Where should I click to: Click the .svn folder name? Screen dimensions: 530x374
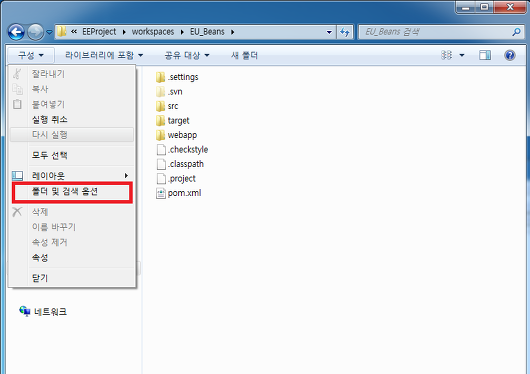175,92
